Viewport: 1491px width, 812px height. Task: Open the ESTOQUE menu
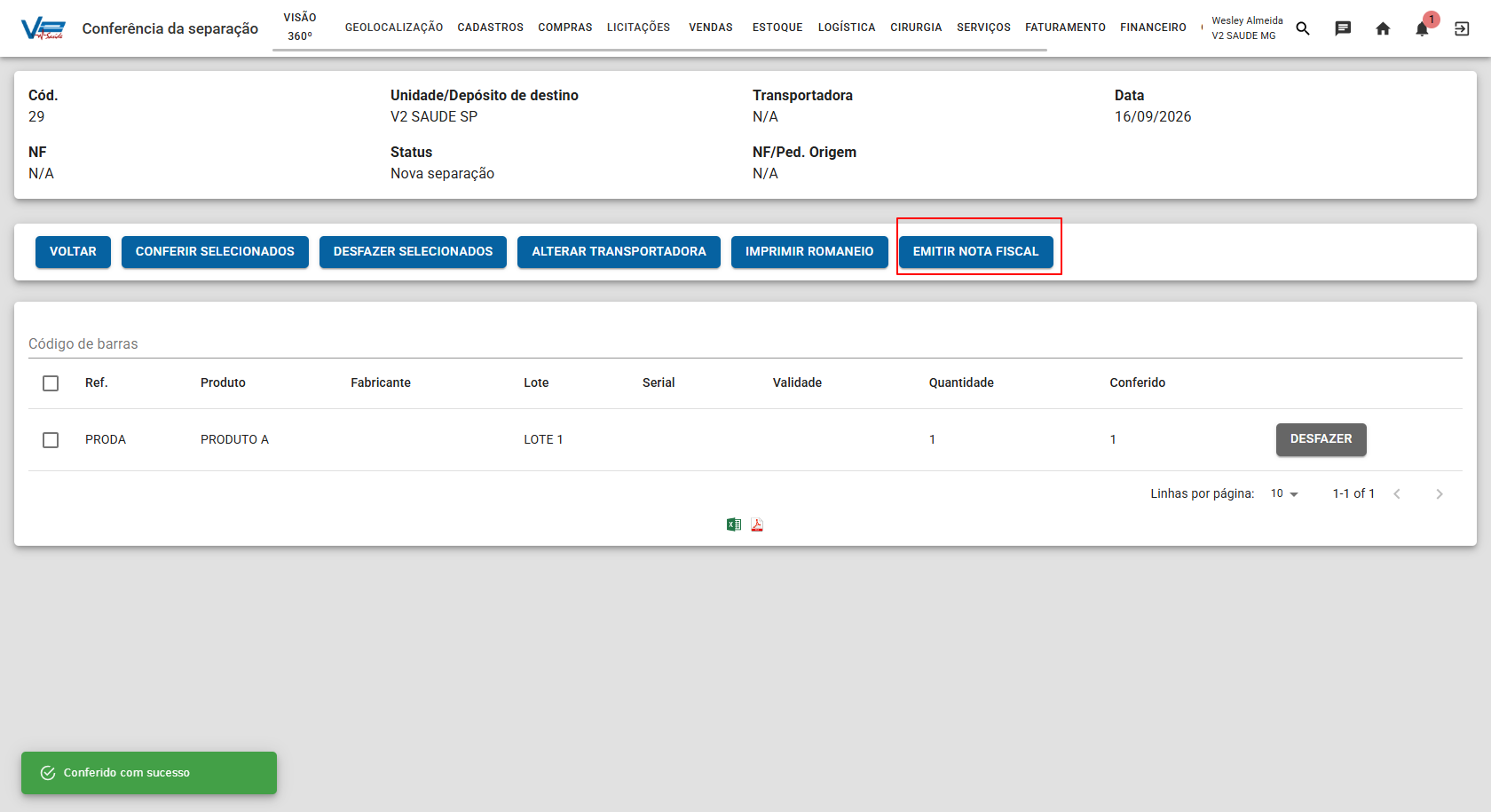tap(777, 28)
